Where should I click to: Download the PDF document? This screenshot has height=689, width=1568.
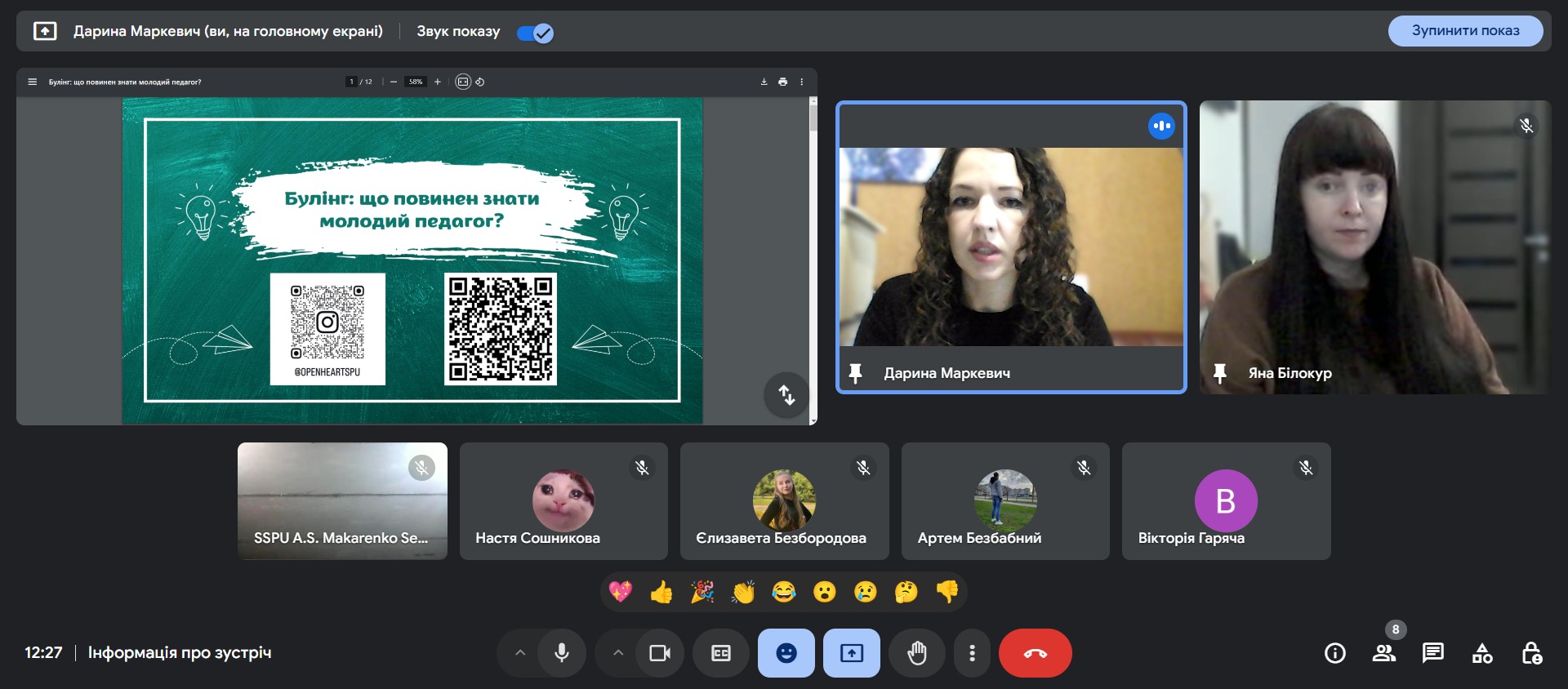coord(764,82)
